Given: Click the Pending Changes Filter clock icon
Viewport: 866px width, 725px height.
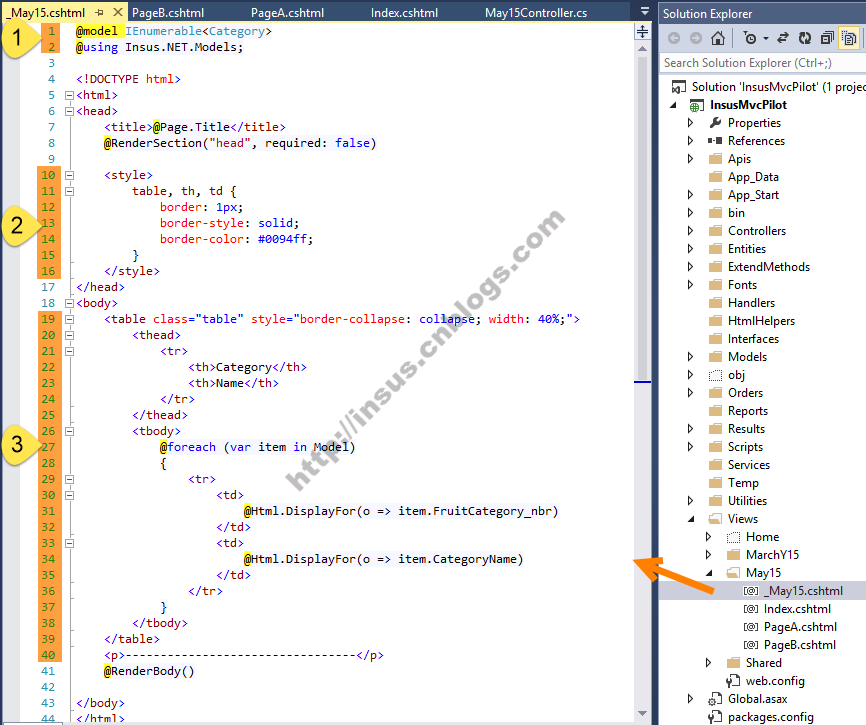Looking at the screenshot, I should (x=749, y=38).
